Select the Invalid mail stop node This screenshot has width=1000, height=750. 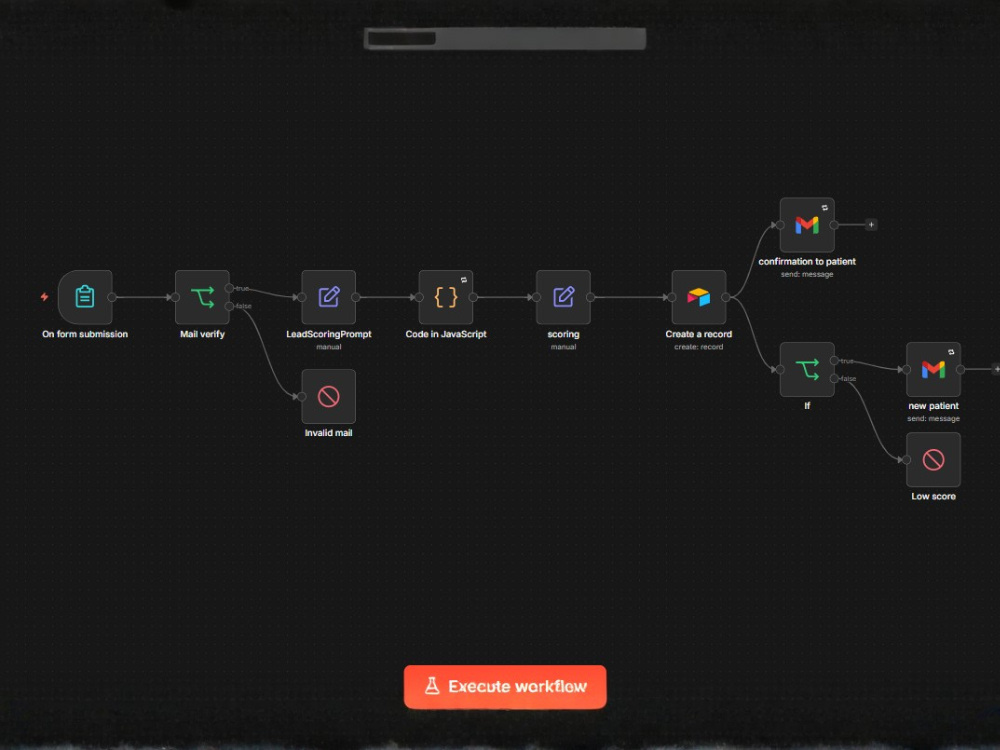click(328, 396)
